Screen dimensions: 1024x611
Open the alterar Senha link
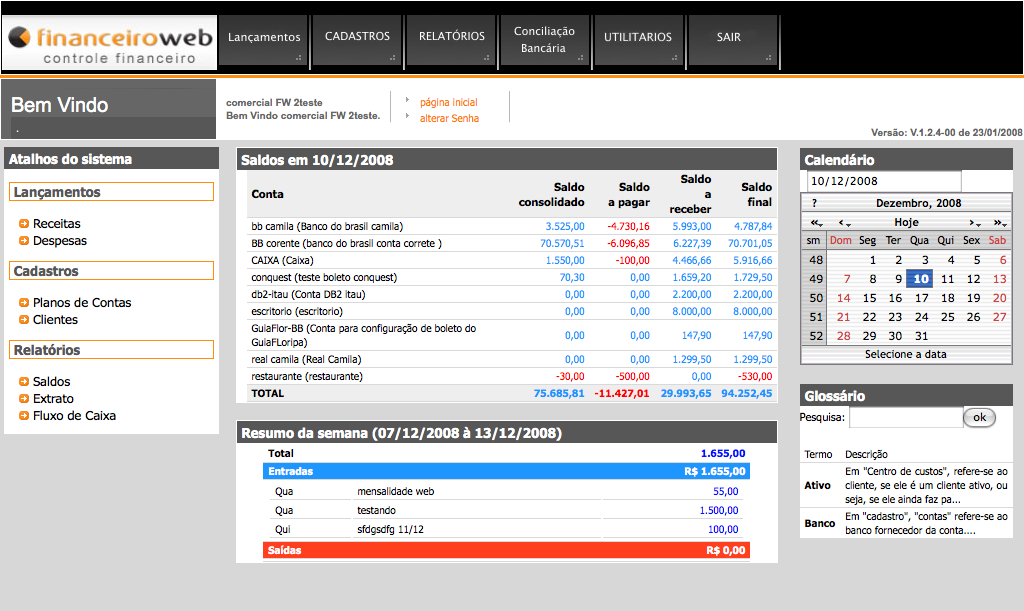(449, 118)
